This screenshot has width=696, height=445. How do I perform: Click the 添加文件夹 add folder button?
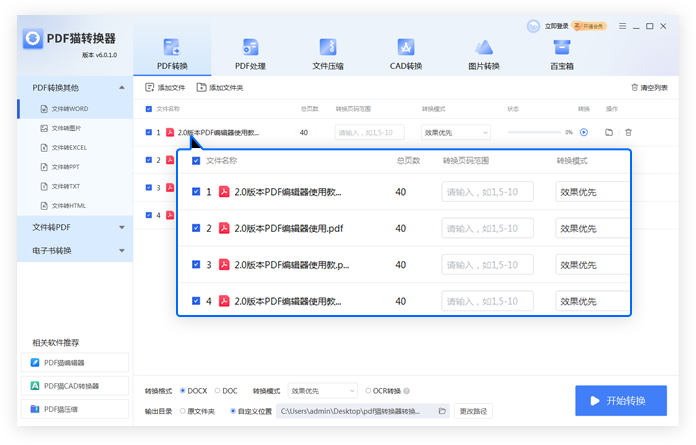(220, 87)
